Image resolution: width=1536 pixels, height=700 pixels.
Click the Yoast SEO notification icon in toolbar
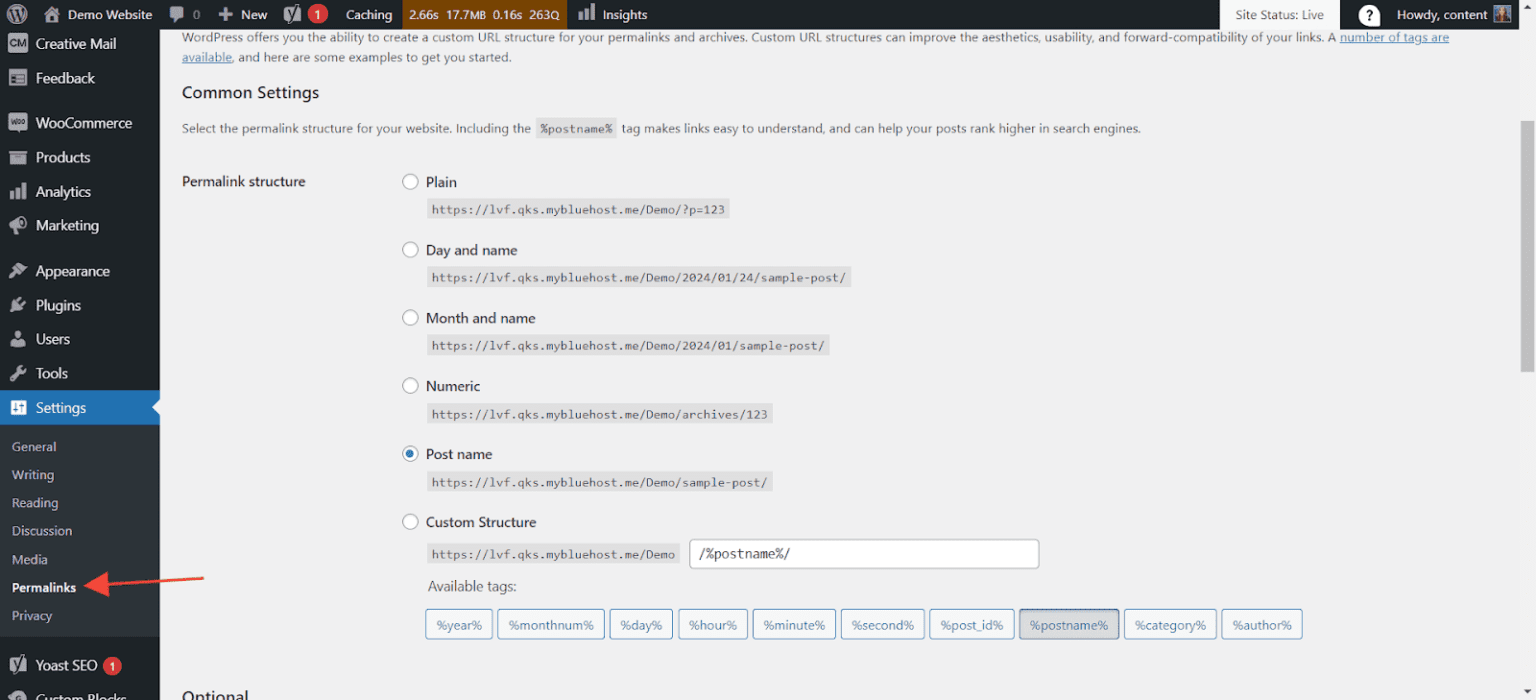click(295, 14)
